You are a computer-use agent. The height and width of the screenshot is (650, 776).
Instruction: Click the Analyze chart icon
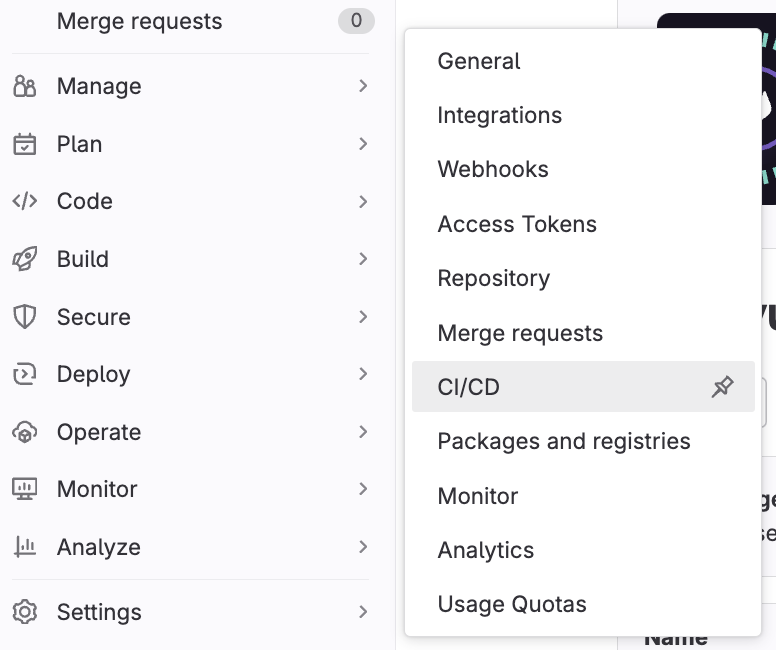click(x=24, y=547)
